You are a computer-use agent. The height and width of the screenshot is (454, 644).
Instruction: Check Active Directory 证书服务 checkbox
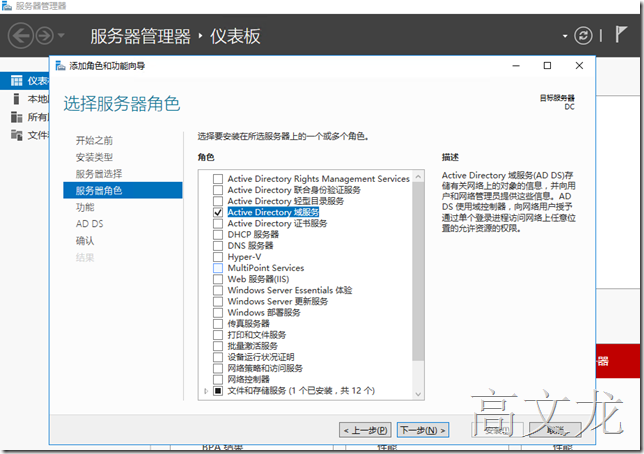point(218,224)
